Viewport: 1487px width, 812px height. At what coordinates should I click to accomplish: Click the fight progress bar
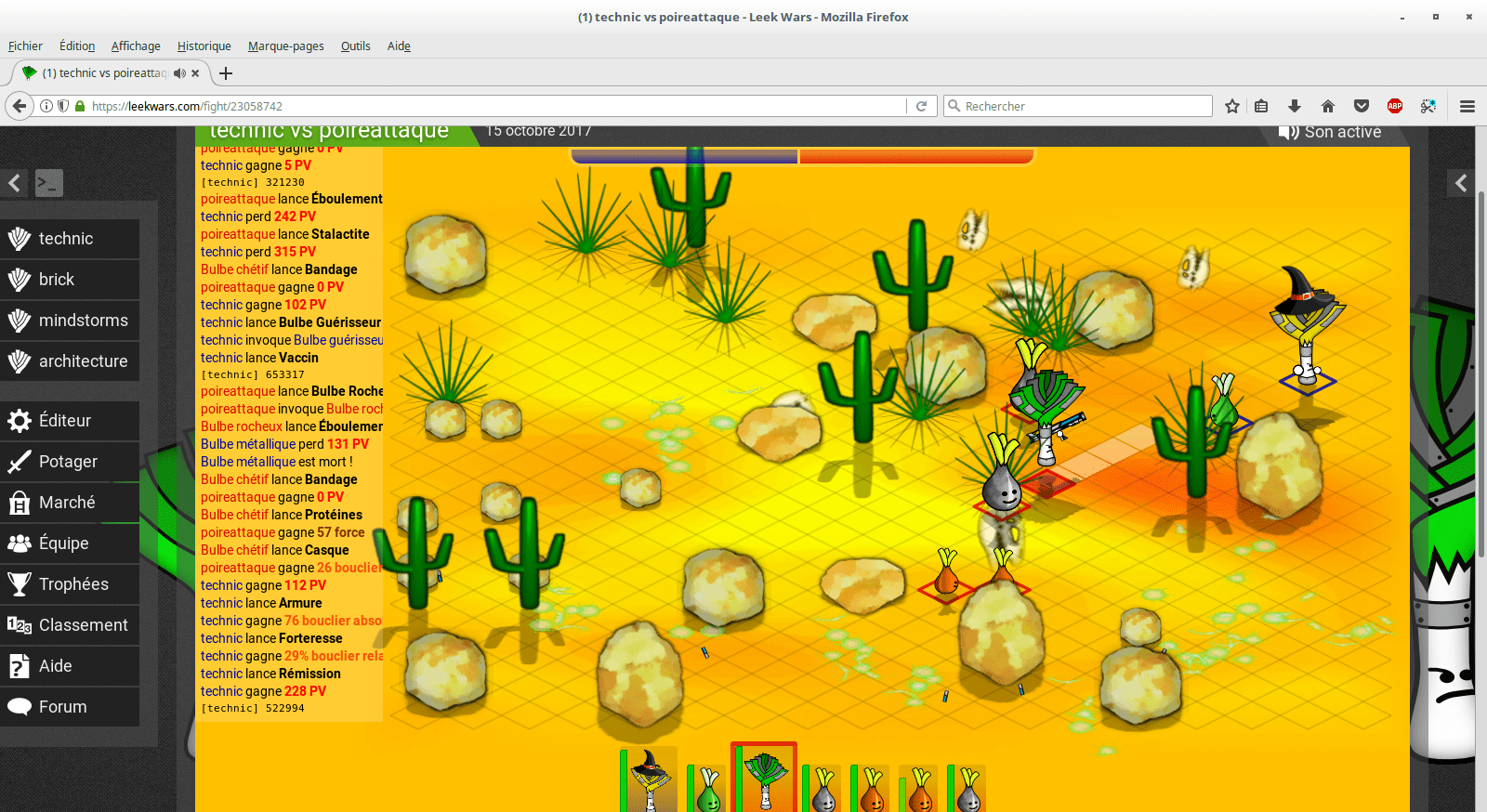(x=802, y=156)
